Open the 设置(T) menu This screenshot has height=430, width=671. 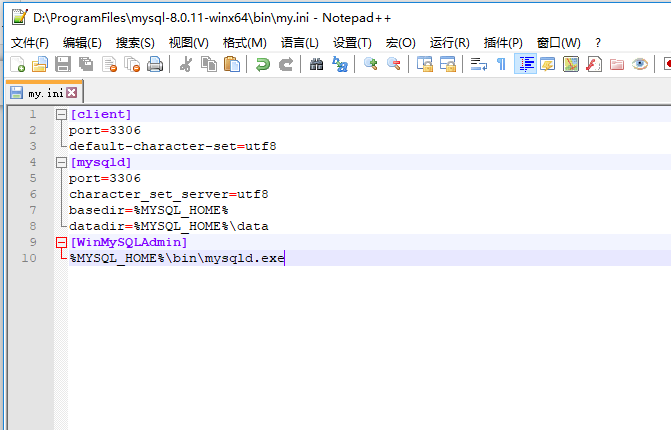tap(352, 43)
